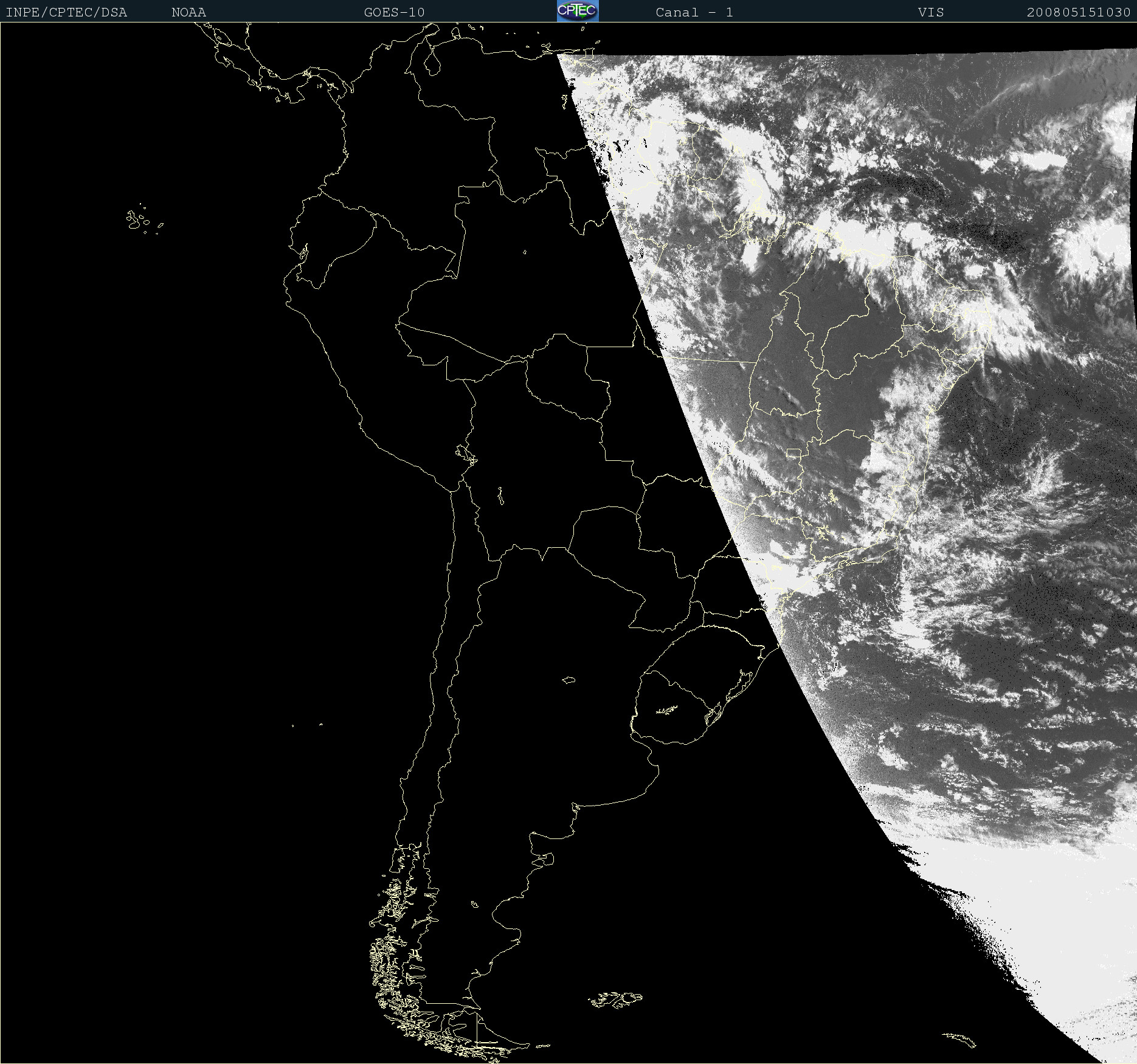Click the Canal - 1 label

coord(694,13)
